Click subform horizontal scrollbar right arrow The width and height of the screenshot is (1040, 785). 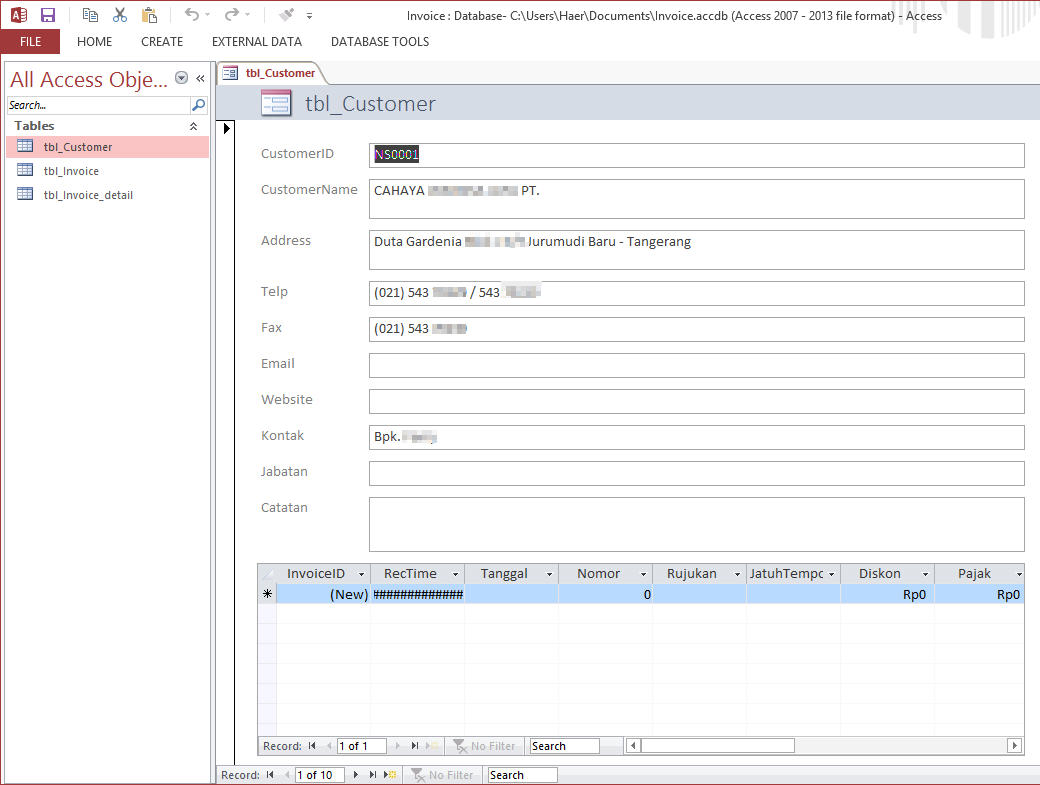coord(1014,746)
